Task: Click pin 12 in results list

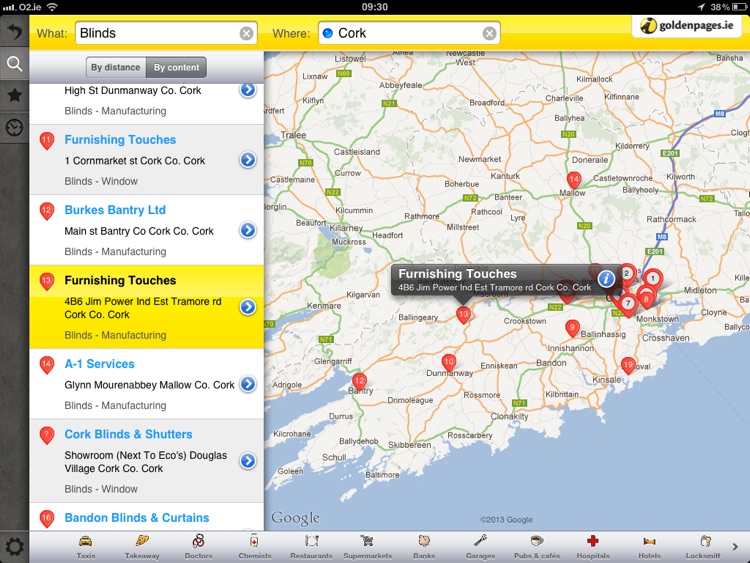Action: coord(46,211)
